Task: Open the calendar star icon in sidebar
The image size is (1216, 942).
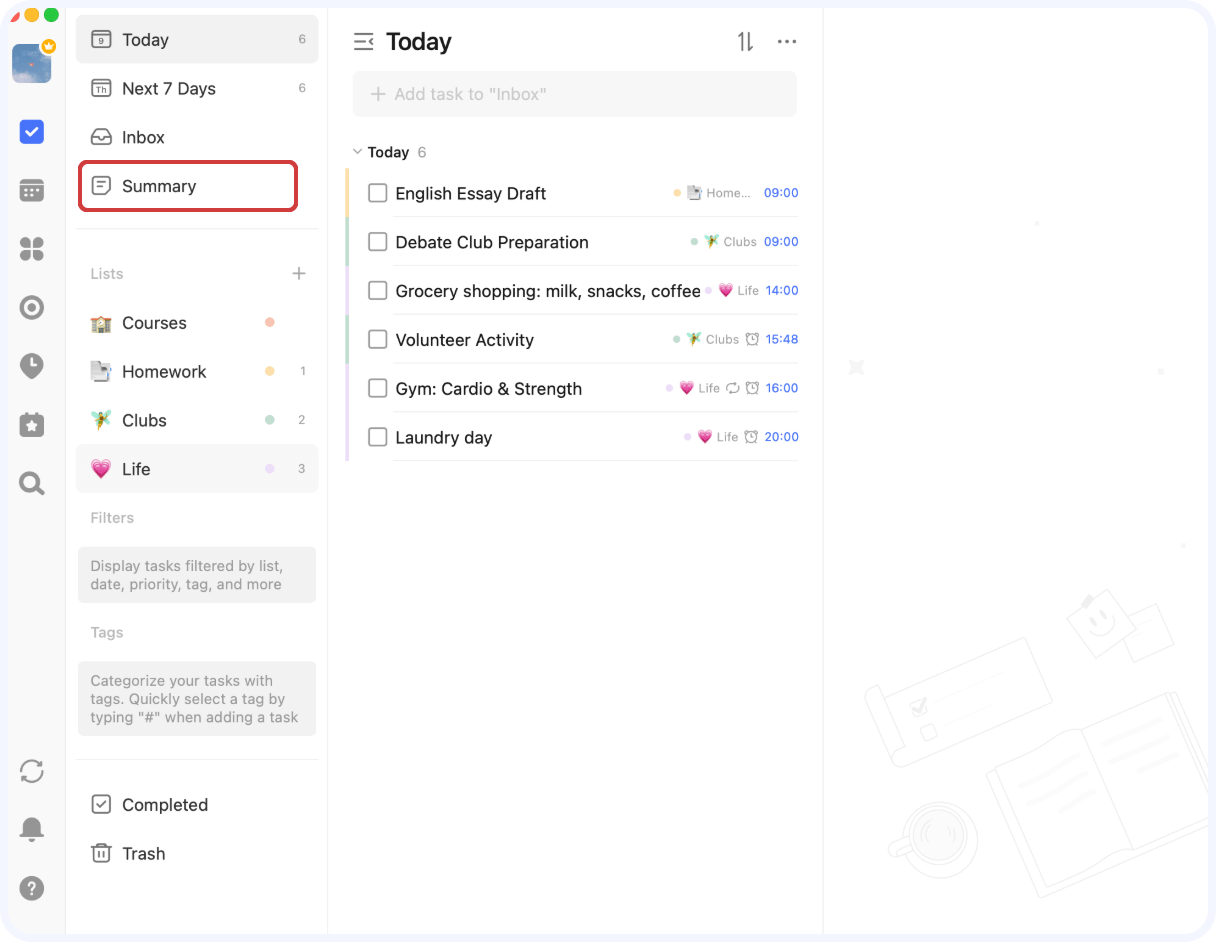Action: pos(32,425)
